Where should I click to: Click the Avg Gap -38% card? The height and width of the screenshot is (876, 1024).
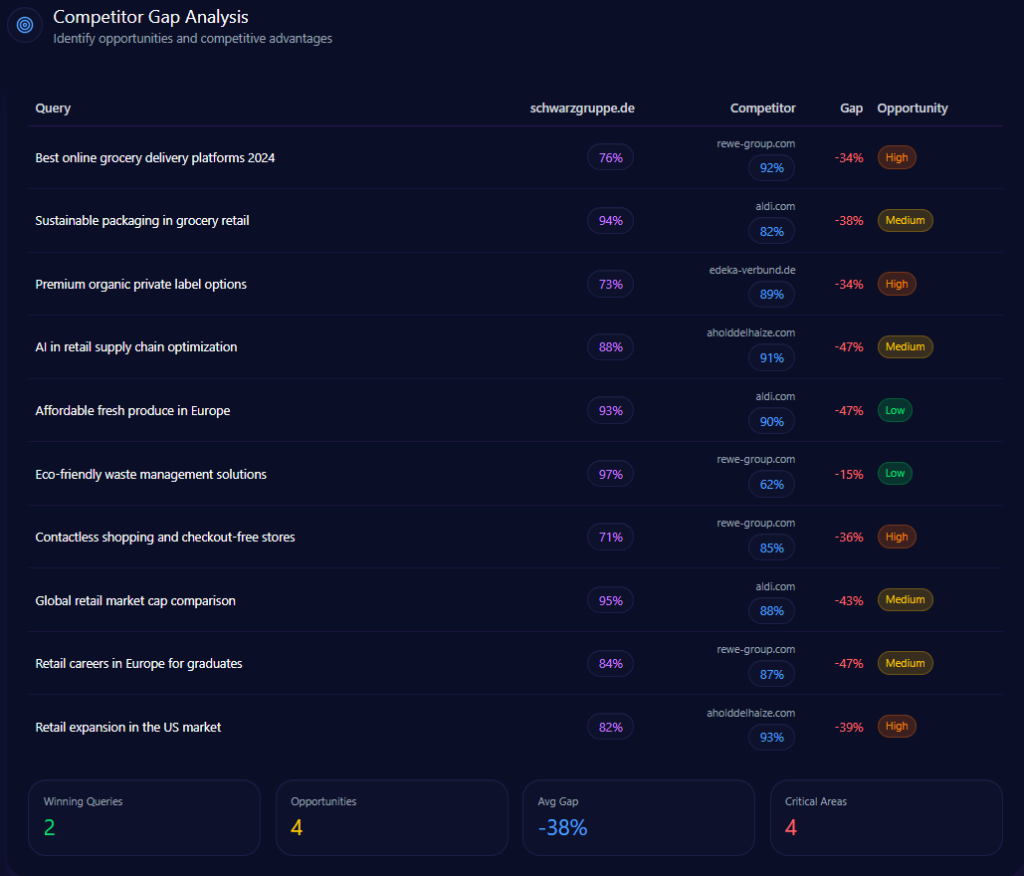[x=638, y=817]
